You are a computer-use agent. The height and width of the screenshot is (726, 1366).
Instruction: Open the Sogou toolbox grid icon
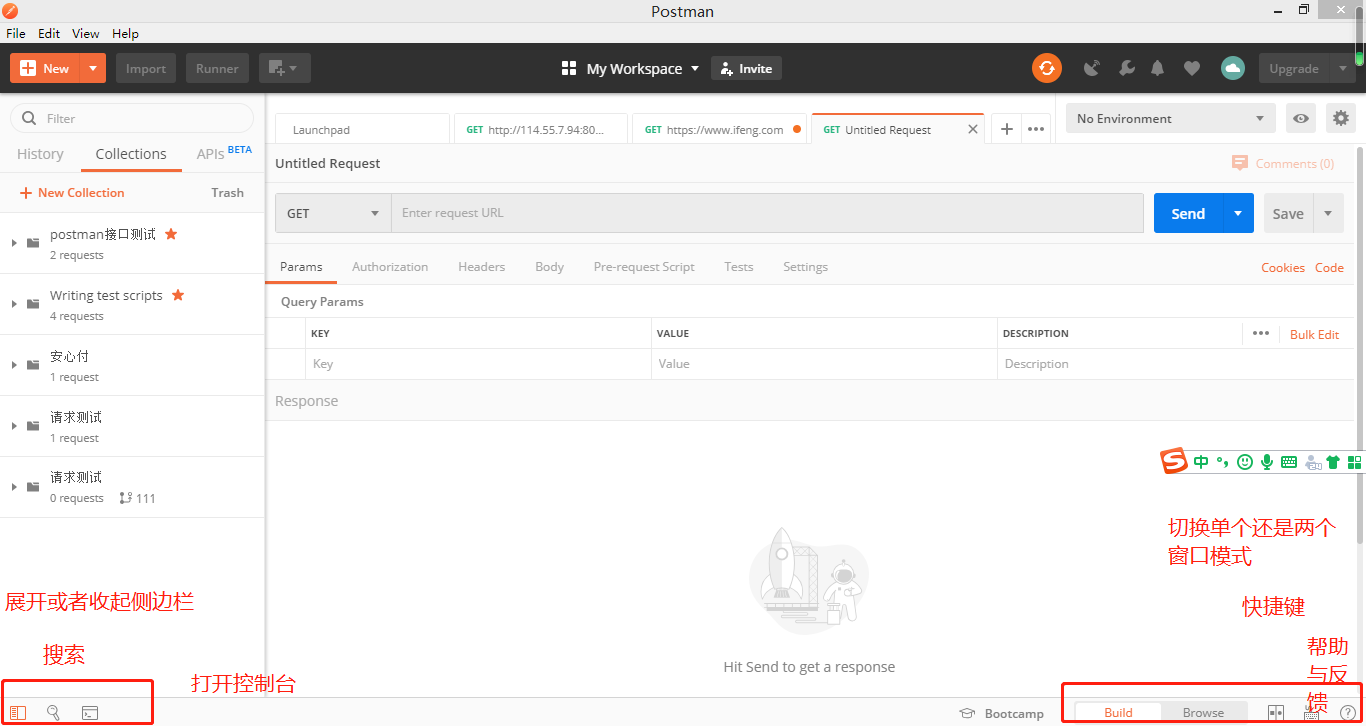pos(1354,462)
